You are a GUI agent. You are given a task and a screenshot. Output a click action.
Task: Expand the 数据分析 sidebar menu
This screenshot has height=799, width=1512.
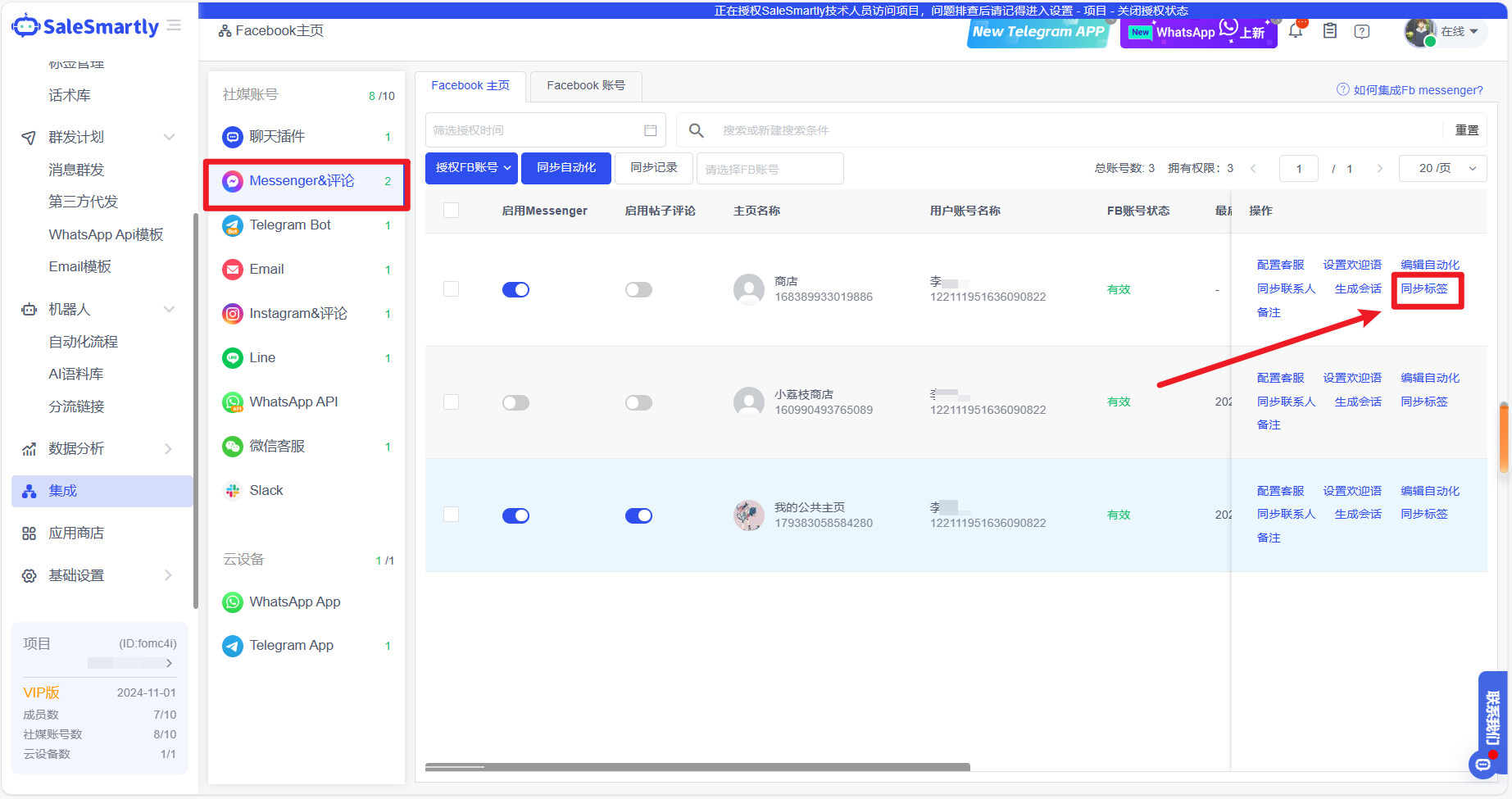(98, 449)
